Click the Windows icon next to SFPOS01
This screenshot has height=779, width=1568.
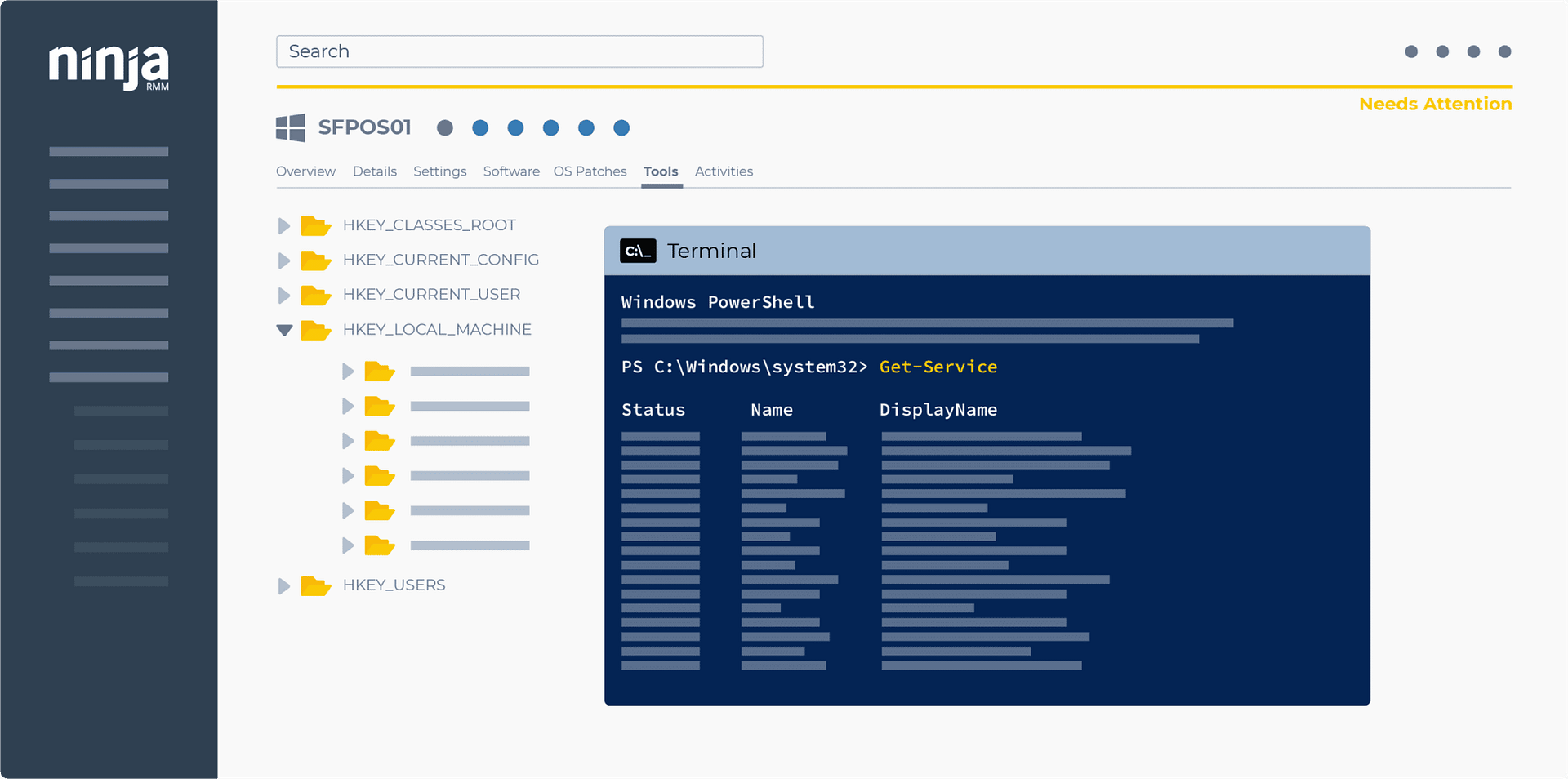point(290,127)
